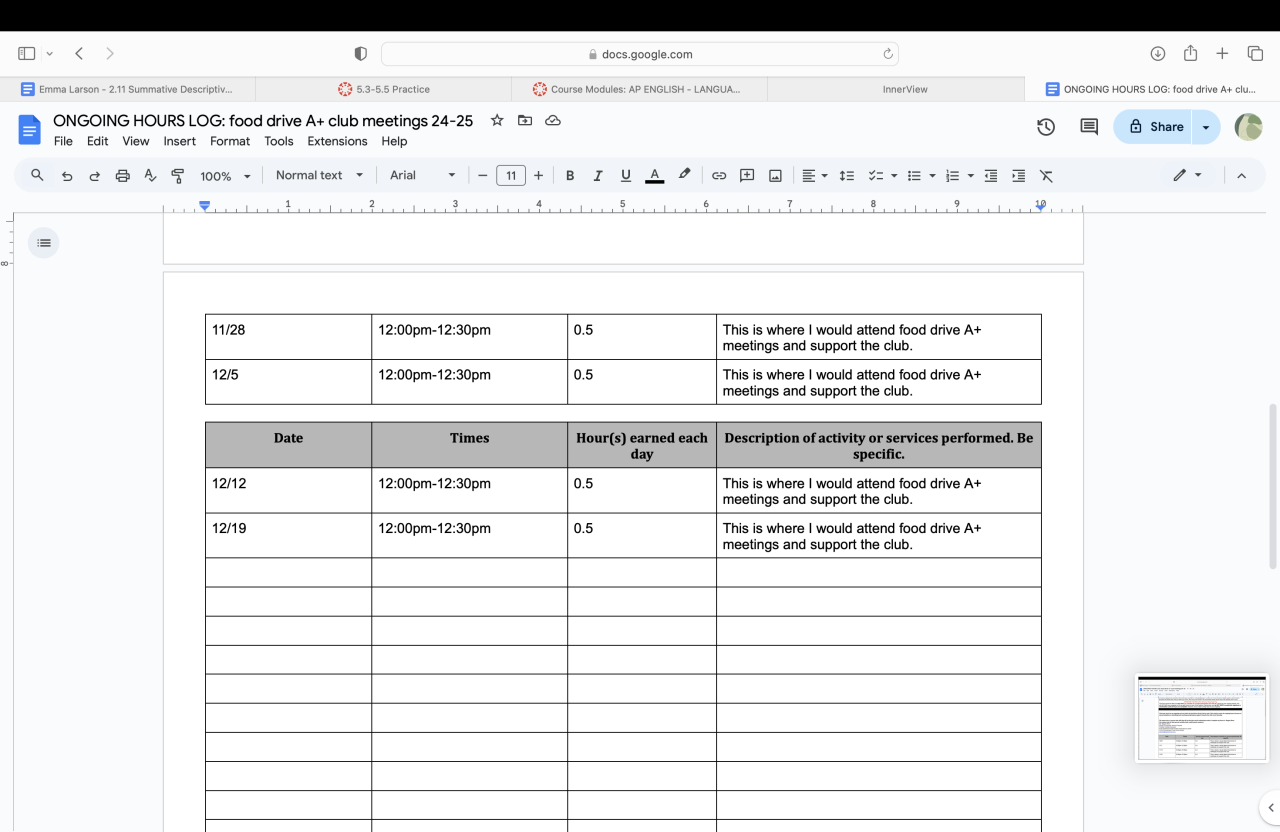The height and width of the screenshot is (832, 1280).
Task: Expand the bulleted list options arrow
Action: [x=932, y=176]
